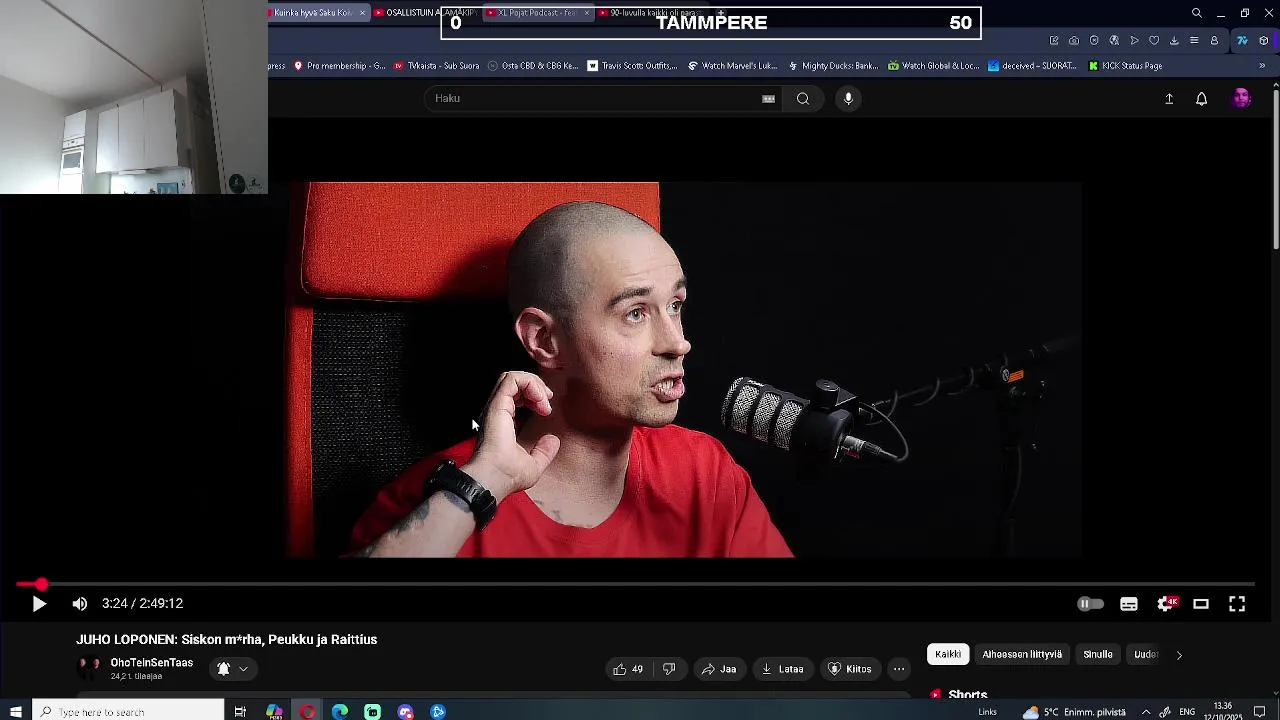Open the YouTube notifications bell
Viewport: 1280px width, 720px height.
click(x=1202, y=99)
